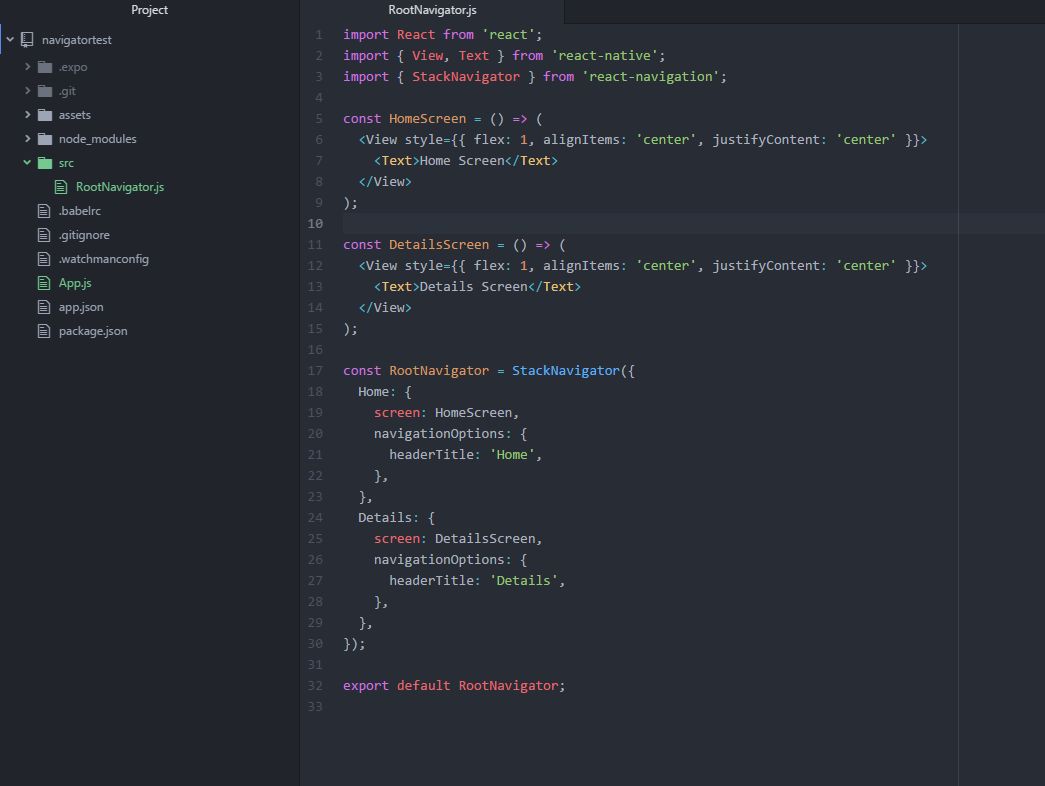Click the app.json file icon

[44, 307]
